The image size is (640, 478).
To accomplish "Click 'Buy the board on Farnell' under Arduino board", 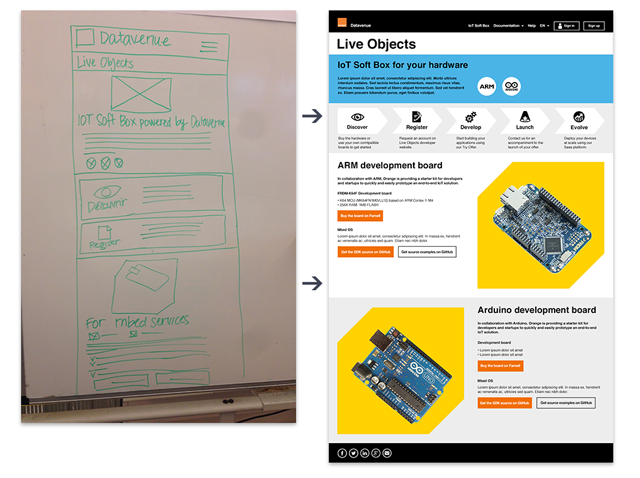I will (x=500, y=366).
